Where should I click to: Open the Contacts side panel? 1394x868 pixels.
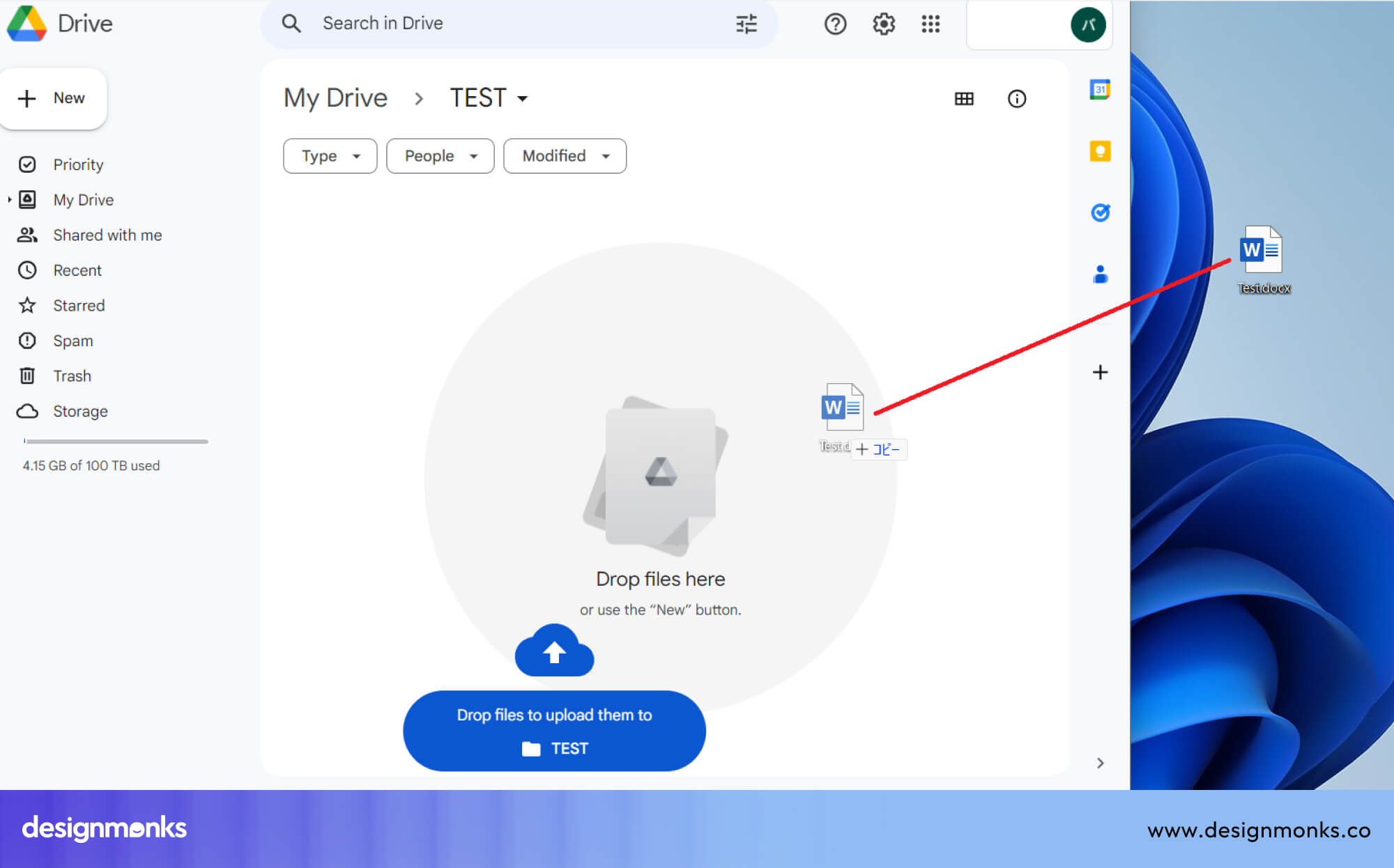coord(1100,274)
